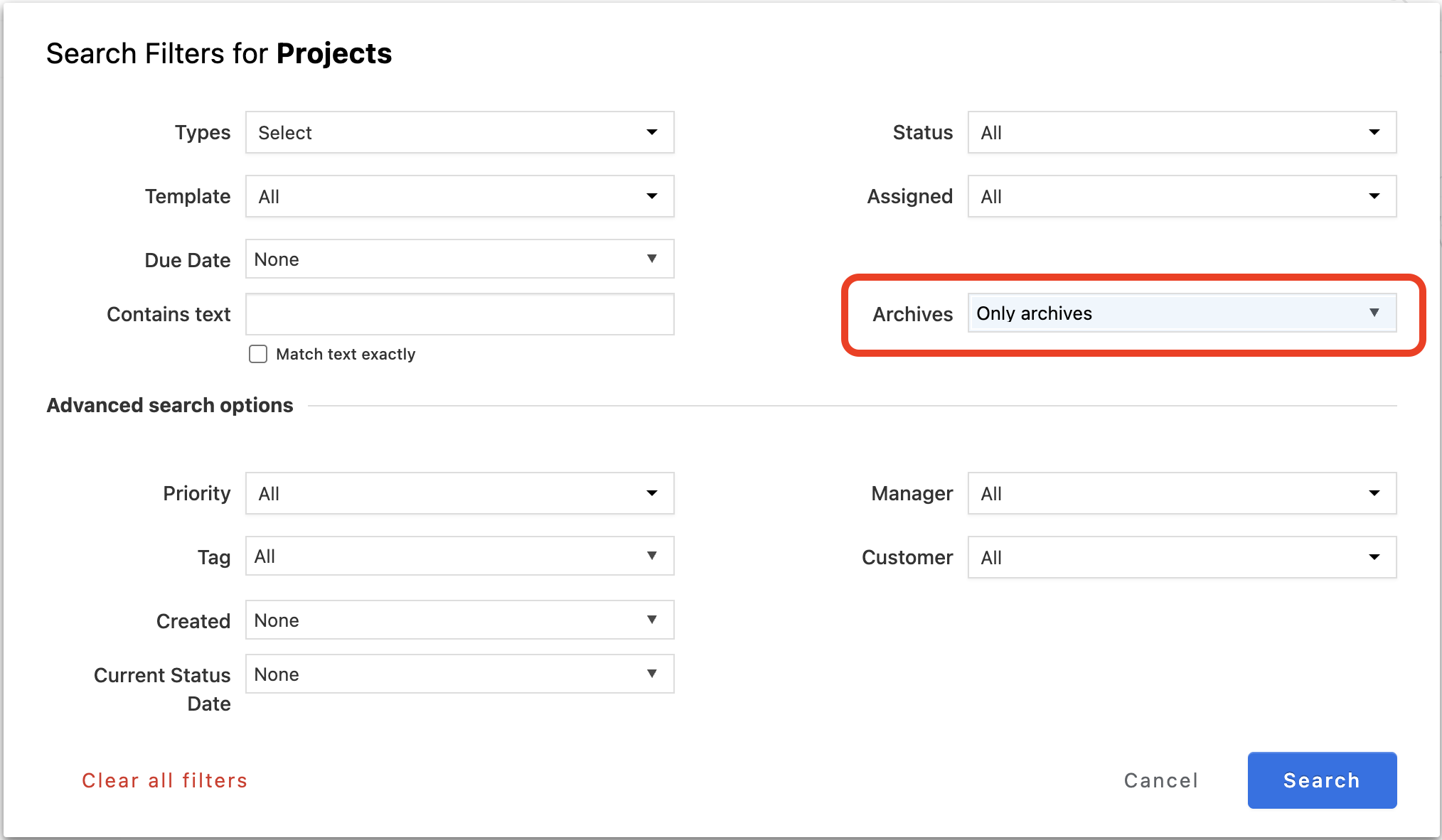The image size is (1442, 840).
Task: Open the Manager dropdown
Action: click(x=1181, y=493)
